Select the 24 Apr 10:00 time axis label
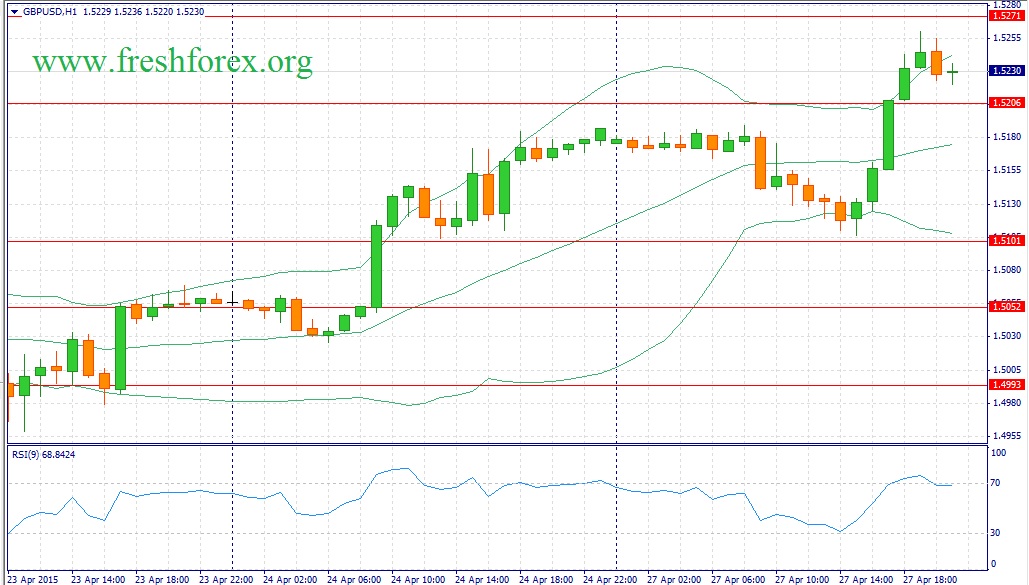1029x585 pixels. (x=419, y=578)
